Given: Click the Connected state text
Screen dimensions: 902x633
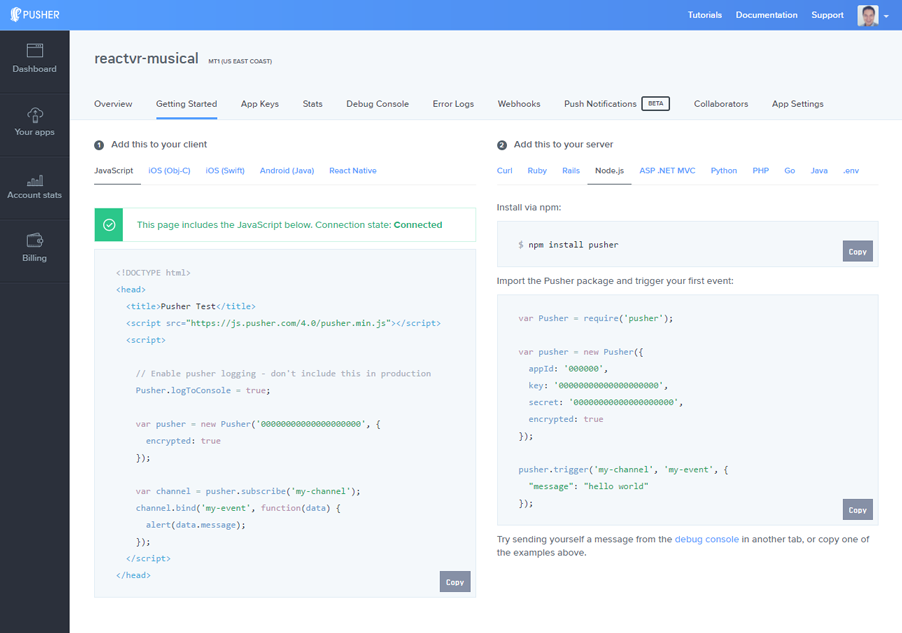Looking at the screenshot, I should [x=418, y=225].
